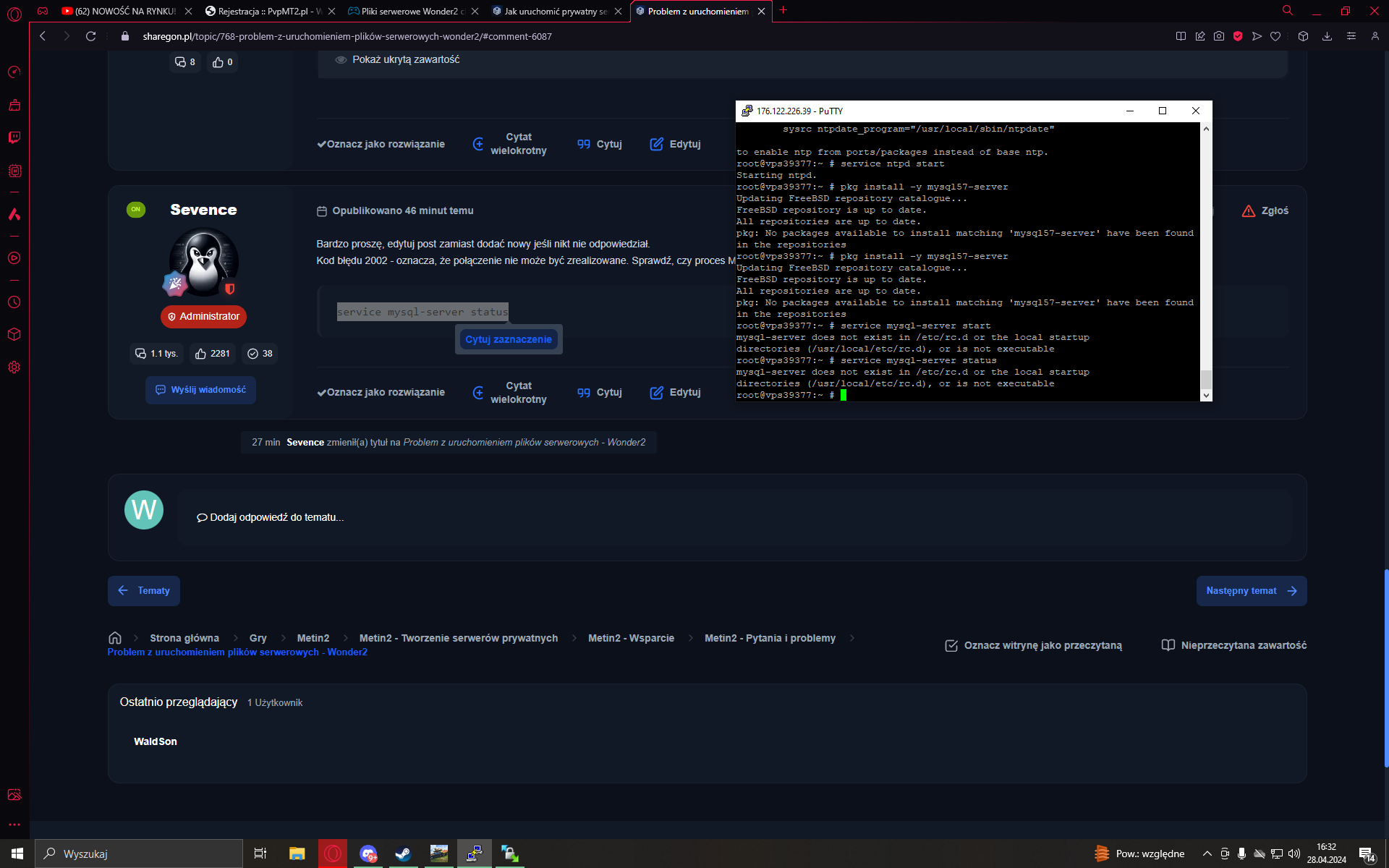Open the Steam taskbar icon

point(403,854)
